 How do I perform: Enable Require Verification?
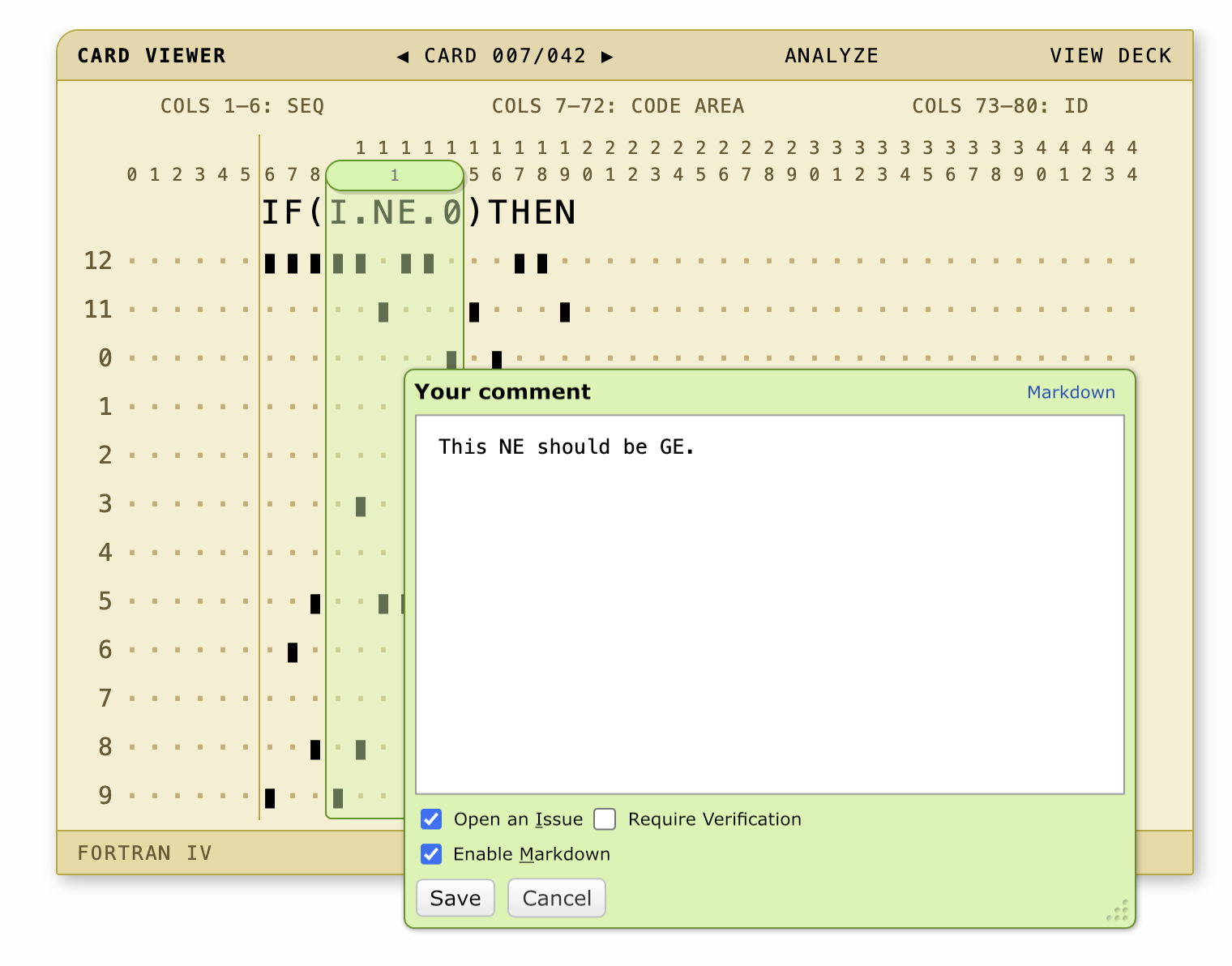pyautogui.click(x=605, y=819)
